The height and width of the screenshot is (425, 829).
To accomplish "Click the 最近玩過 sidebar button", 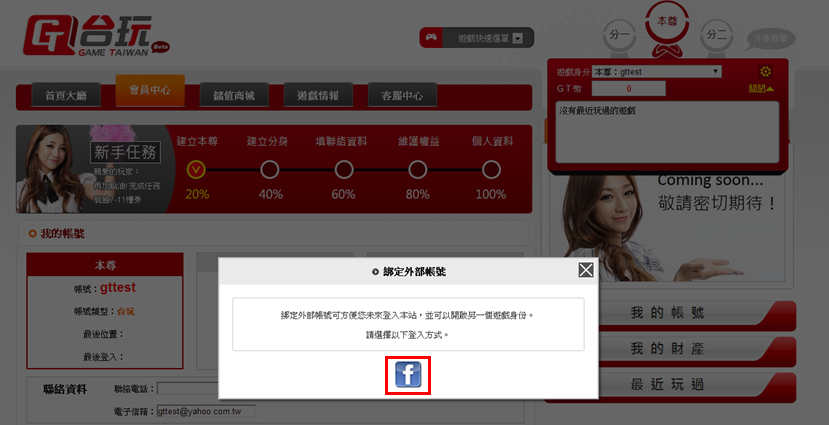I will point(670,386).
